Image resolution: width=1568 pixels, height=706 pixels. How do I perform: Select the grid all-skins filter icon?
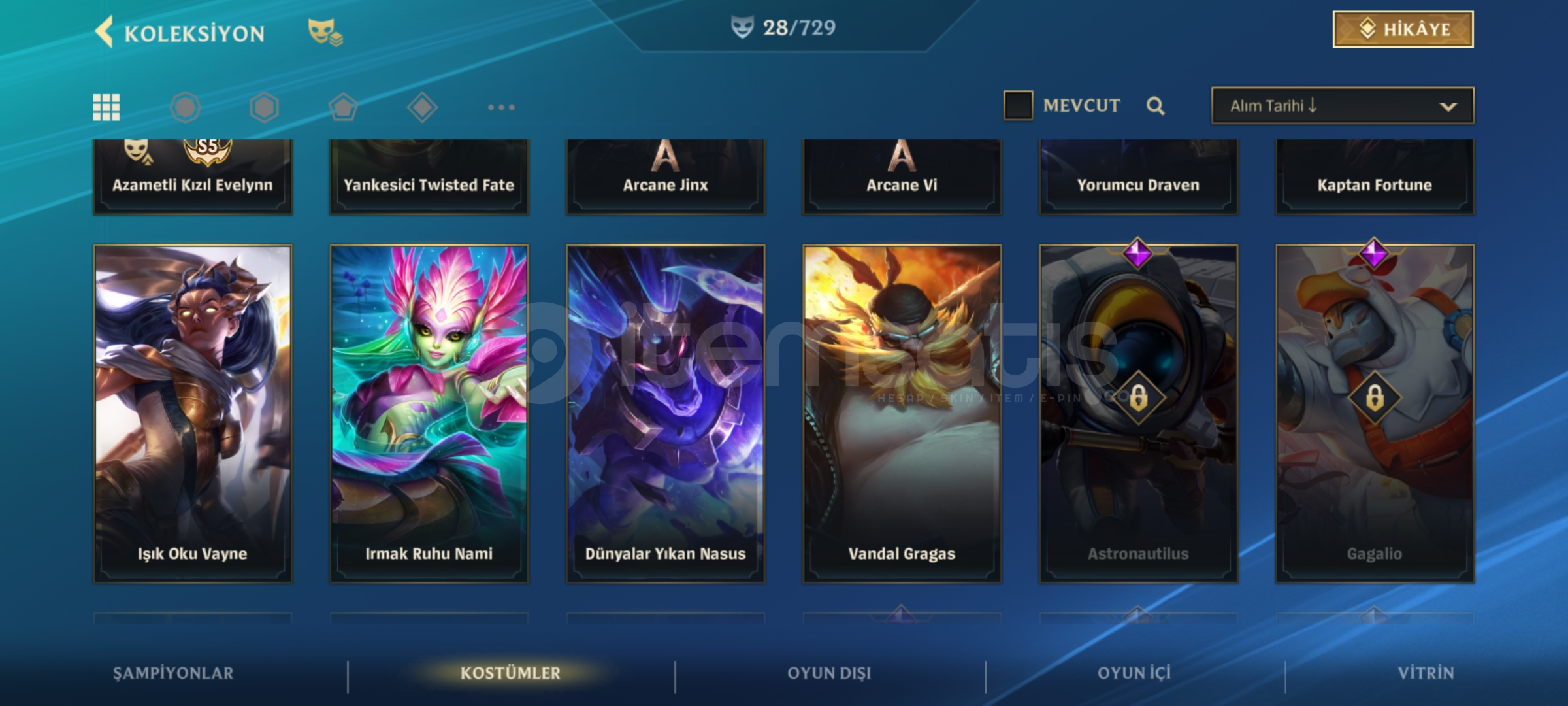coord(106,107)
